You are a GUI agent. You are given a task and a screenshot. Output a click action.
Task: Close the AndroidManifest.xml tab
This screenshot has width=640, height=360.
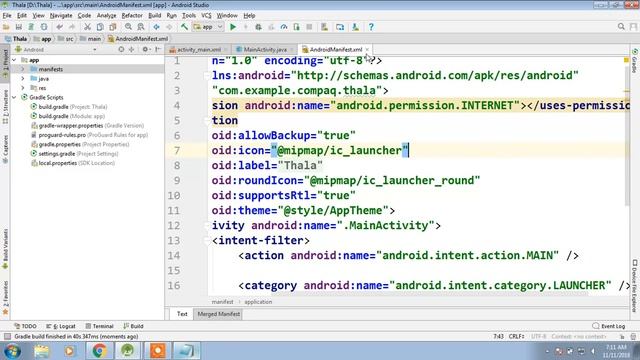point(367,49)
